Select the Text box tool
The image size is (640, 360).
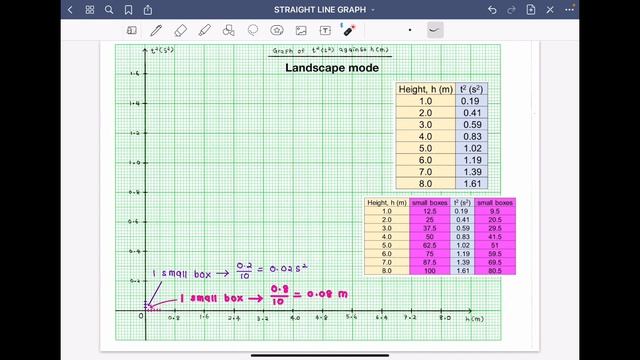click(x=325, y=30)
